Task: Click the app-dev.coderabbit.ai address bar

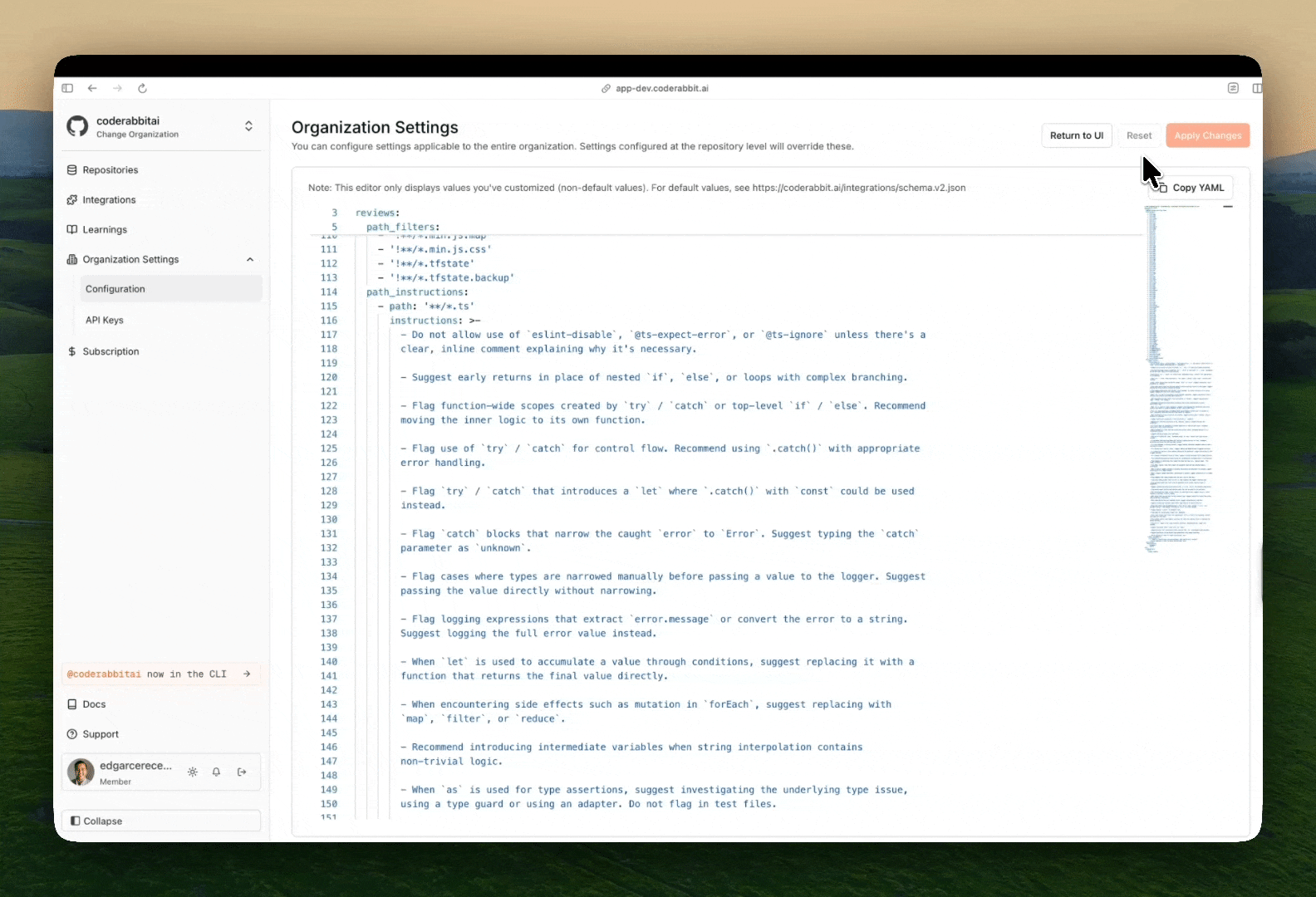Action: pyautogui.click(x=655, y=88)
